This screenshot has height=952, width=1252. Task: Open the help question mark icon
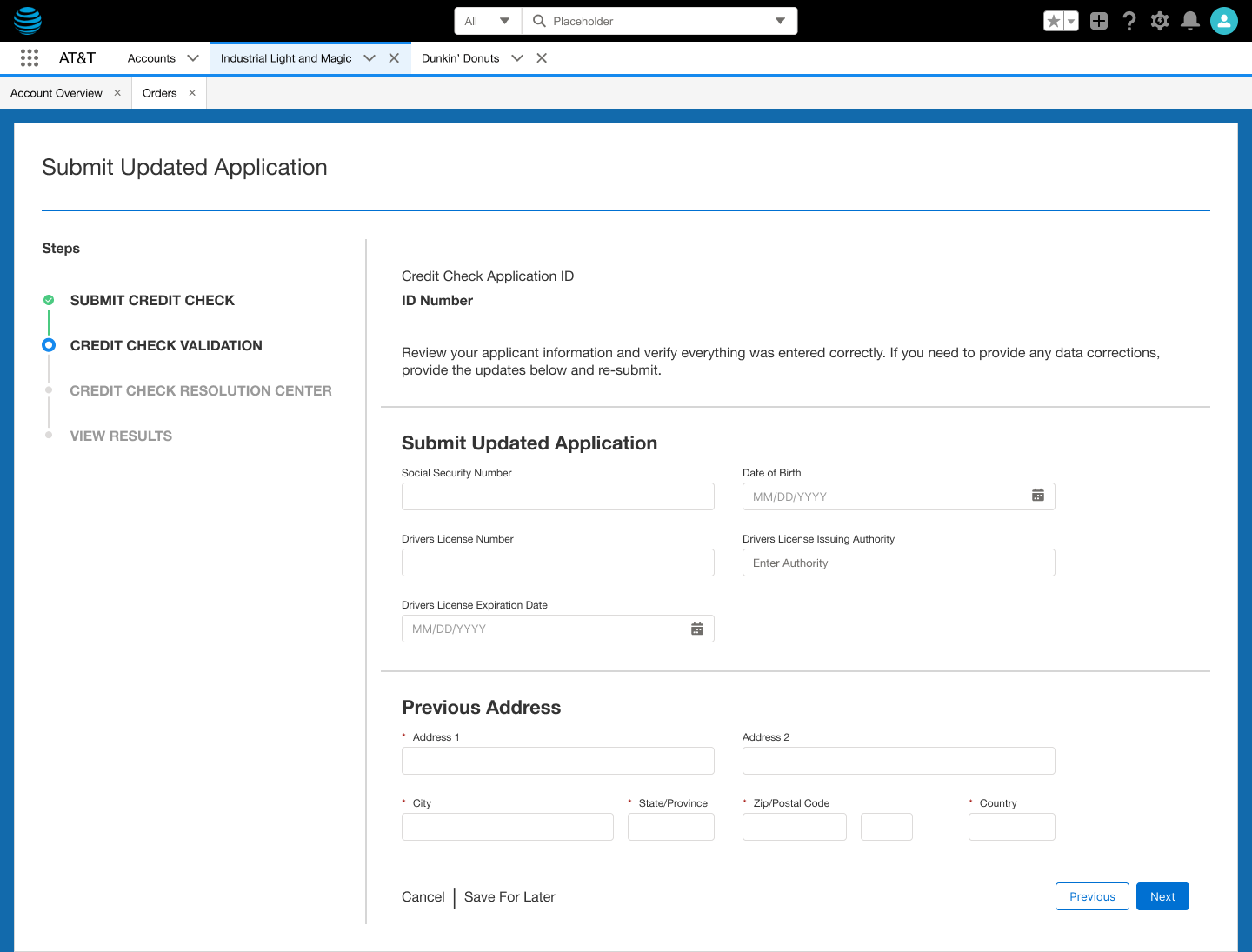click(x=1129, y=20)
